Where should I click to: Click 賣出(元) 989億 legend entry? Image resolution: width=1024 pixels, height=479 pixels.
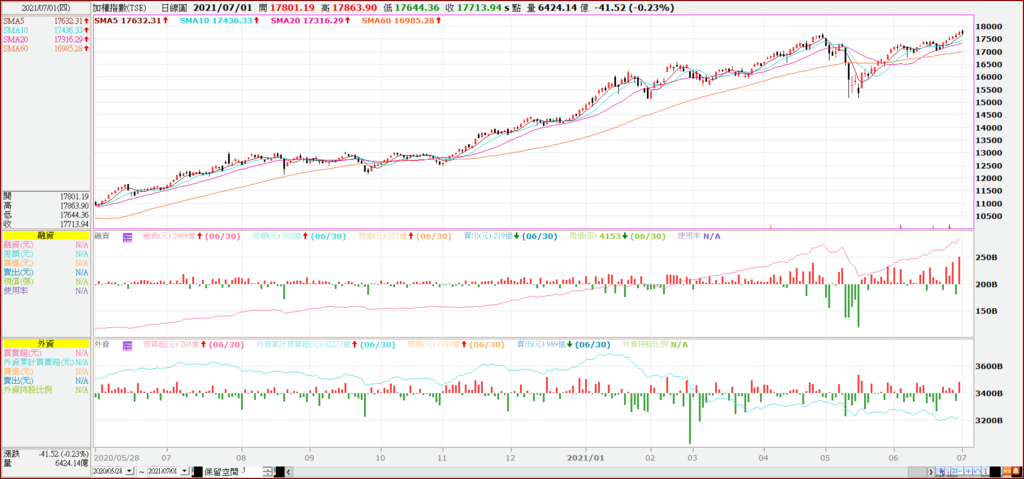pos(564,344)
